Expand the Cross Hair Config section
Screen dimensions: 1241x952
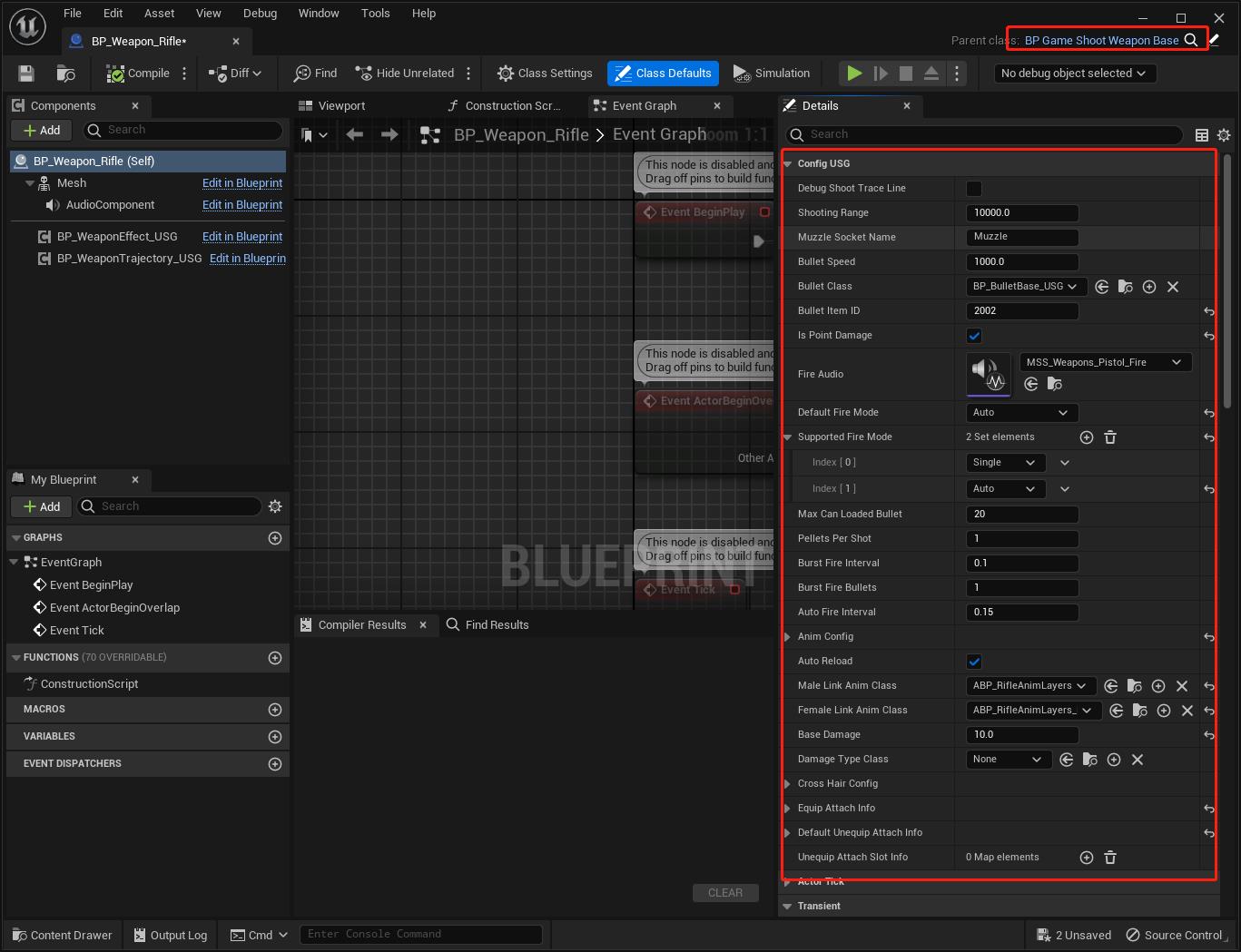point(787,784)
